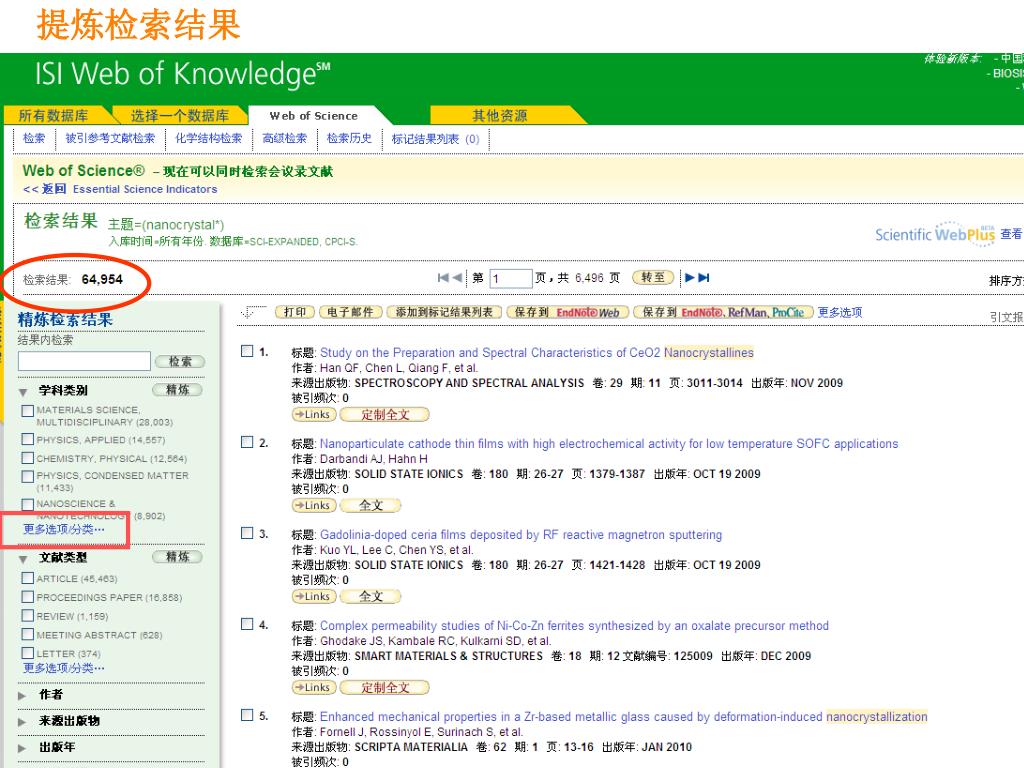Expand the 作者 section
This screenshot has height=768, width=1024.
click(x=22, y=696)
